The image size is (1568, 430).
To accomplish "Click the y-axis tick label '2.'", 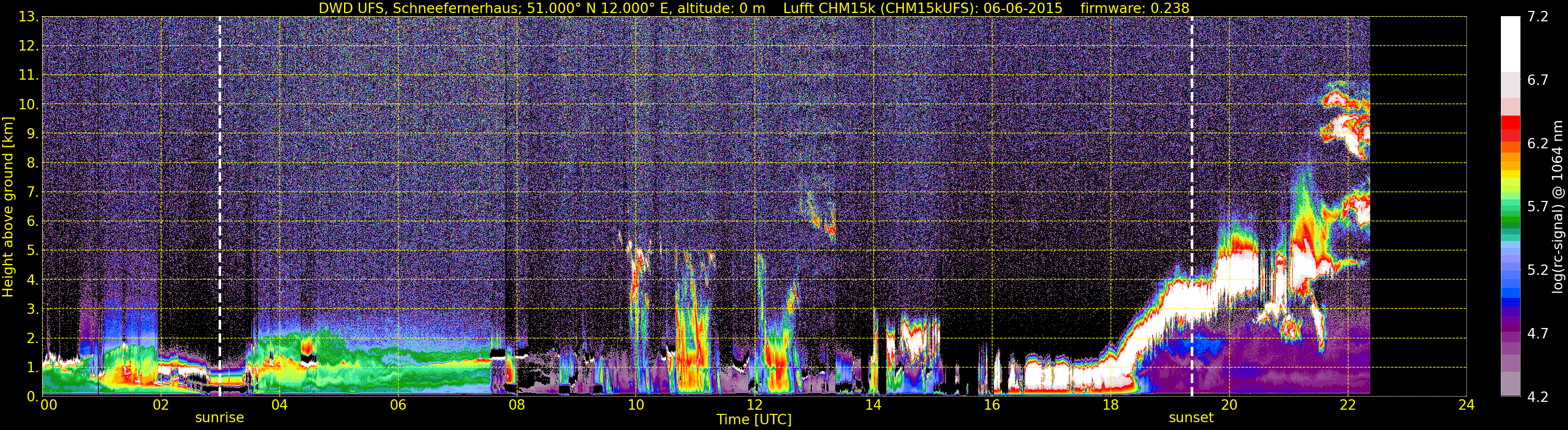I will tap(32, 339).
